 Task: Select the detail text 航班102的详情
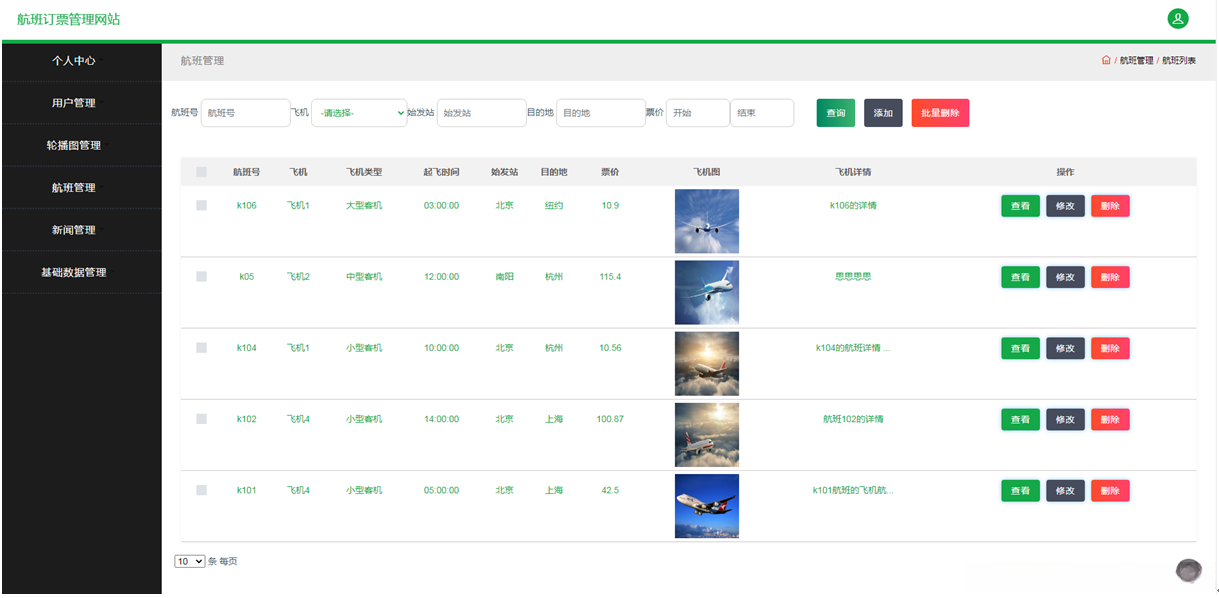(853, 419)
